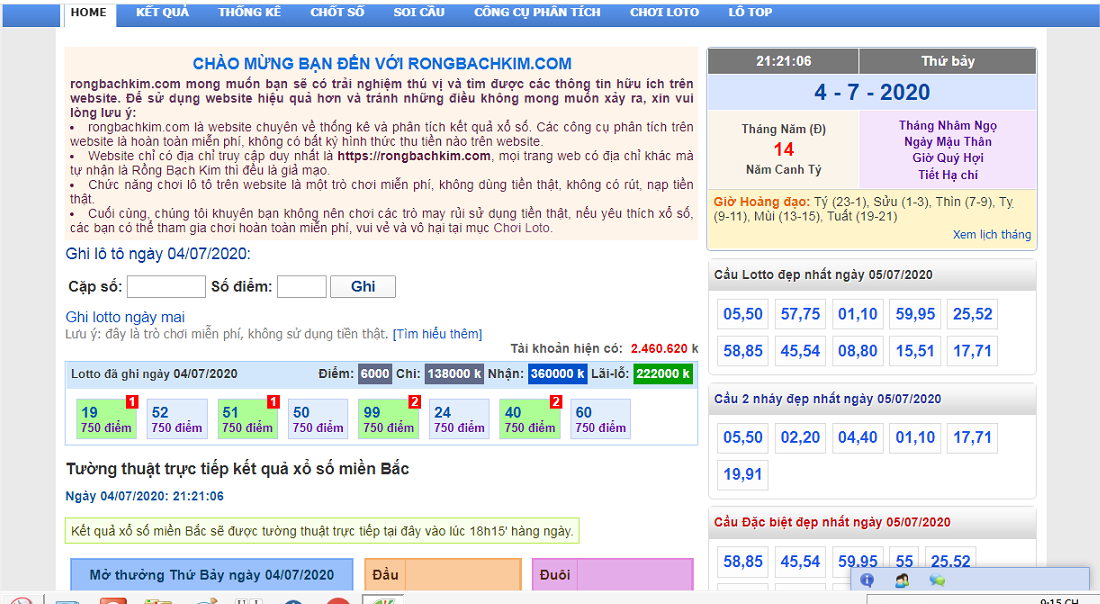Open the CHỐT SỐ menu
This screenshot has width=1100, height=604.
coord(337,13)
